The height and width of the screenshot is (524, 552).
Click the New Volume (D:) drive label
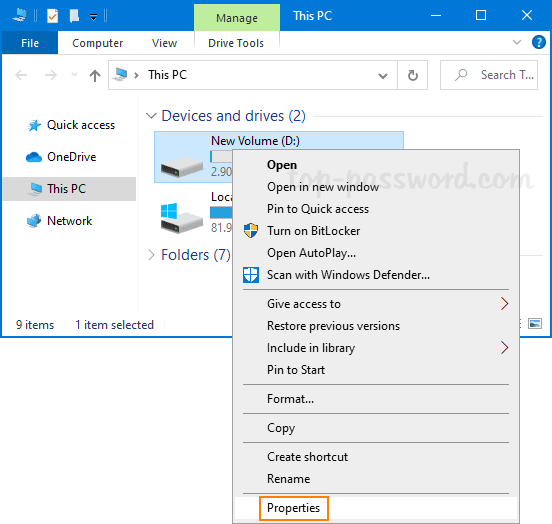(255, 141)
